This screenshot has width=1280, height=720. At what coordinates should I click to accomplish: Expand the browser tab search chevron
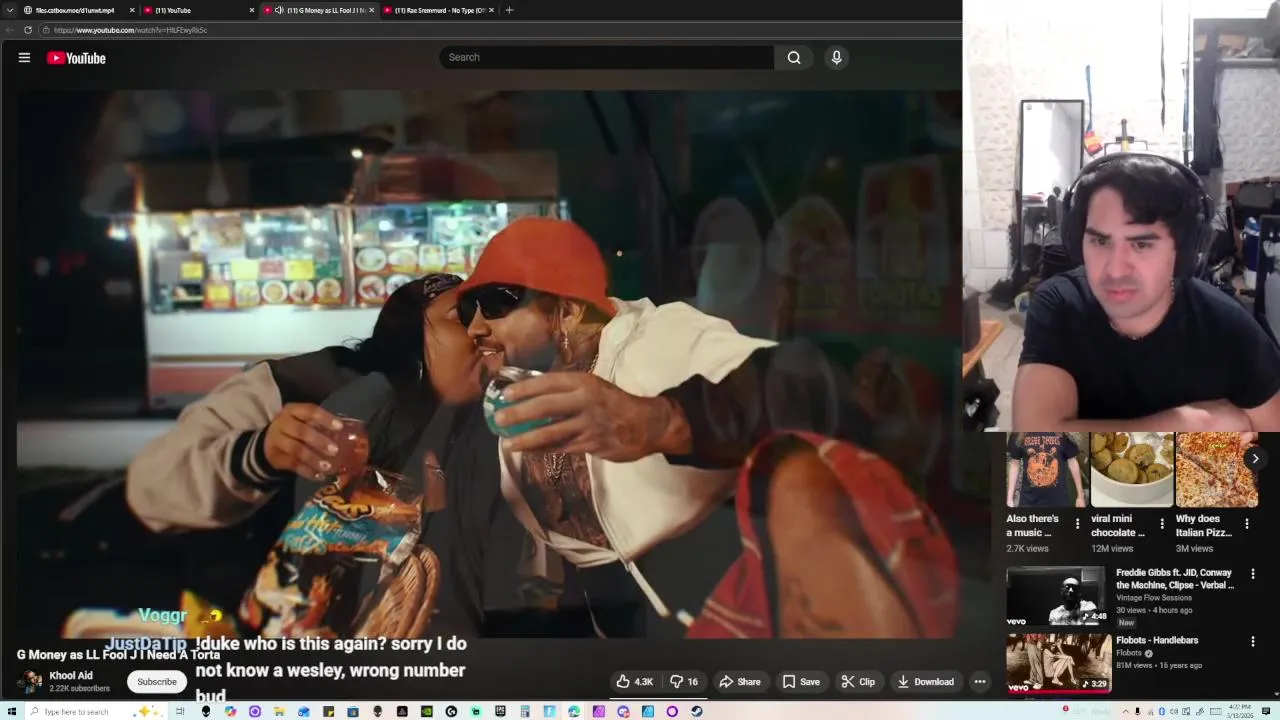coord(9,10)
